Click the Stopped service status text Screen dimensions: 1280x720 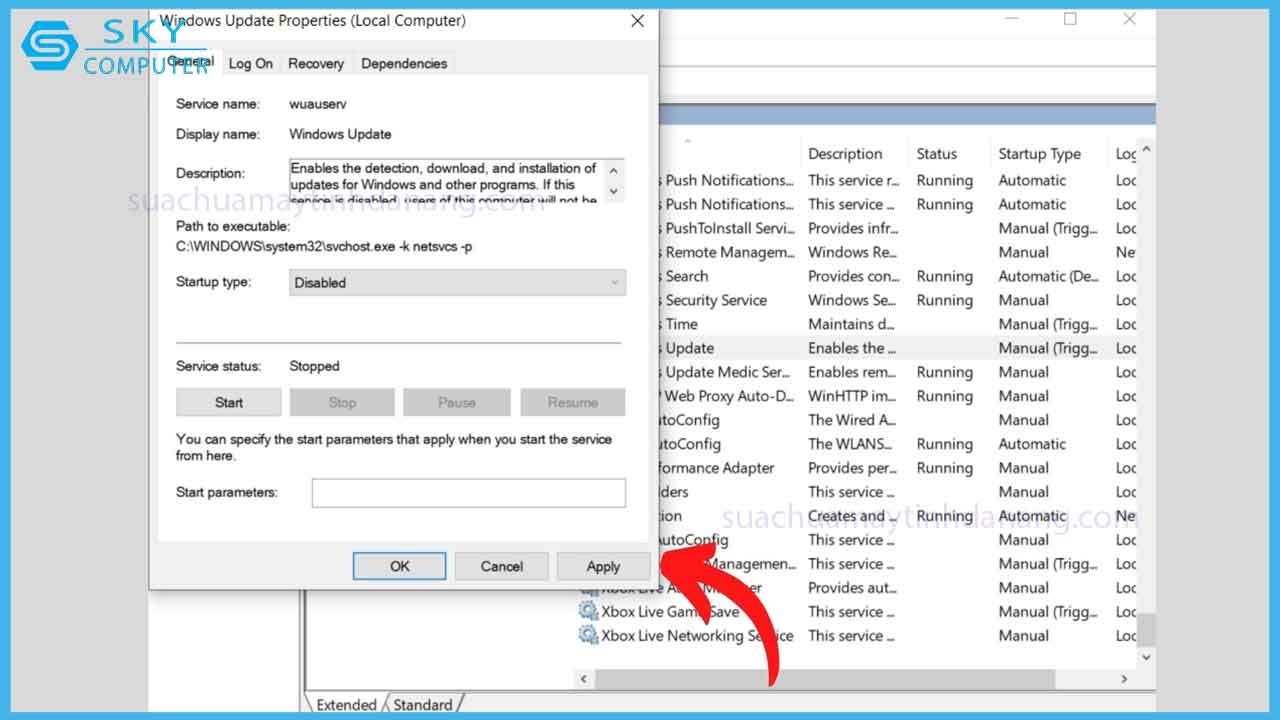pos(314,366)
